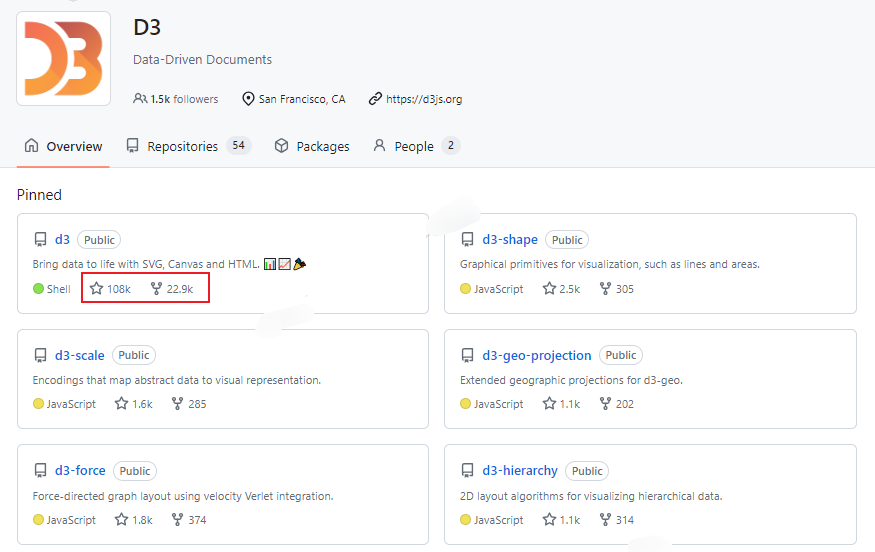View the 108k stargazers of d3
Screen dimensions: 875x552
click(x=110, y=289)
